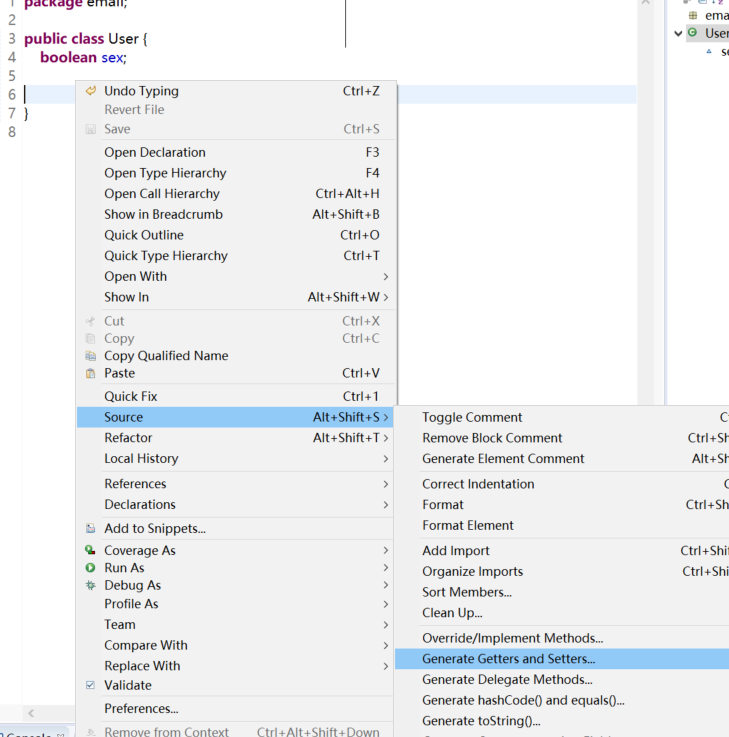Select Correct Indentation entry

pos(562,484)
